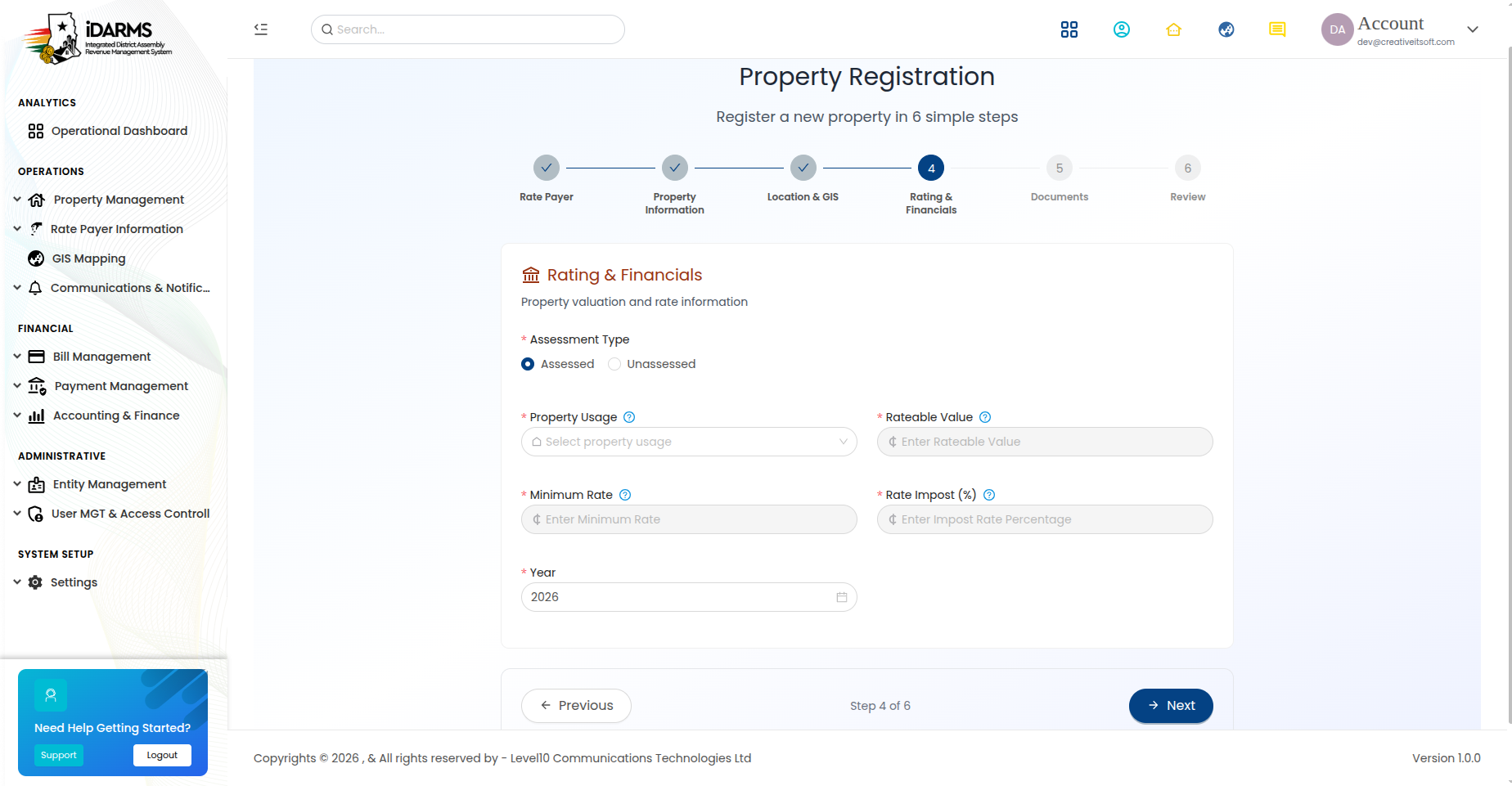Click the DA account avatar
Viewport: 1512px width, 786px height.
pyautogui.click(x=1337, y=29)
